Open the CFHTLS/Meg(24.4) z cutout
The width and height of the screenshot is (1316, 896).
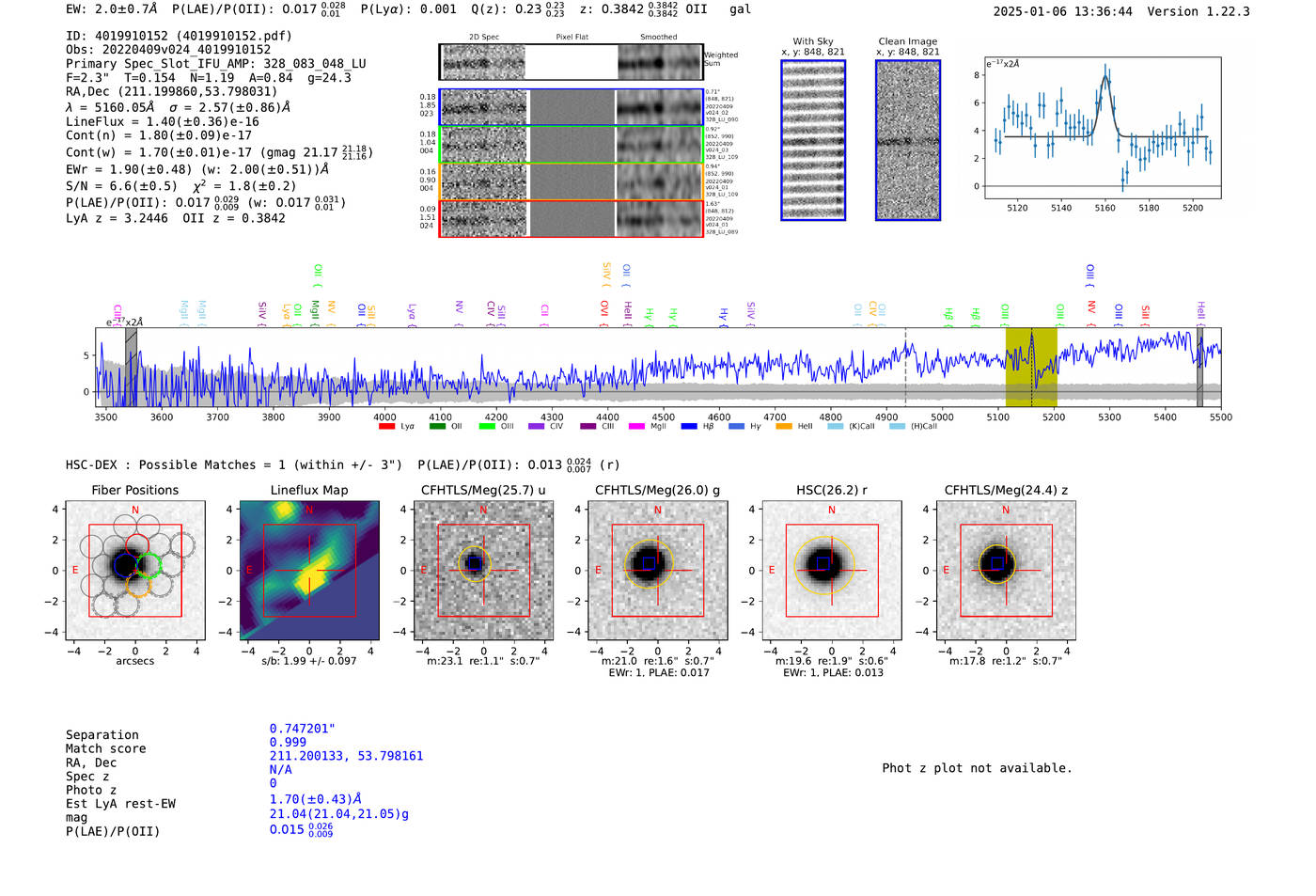[x=1006, y=571]
